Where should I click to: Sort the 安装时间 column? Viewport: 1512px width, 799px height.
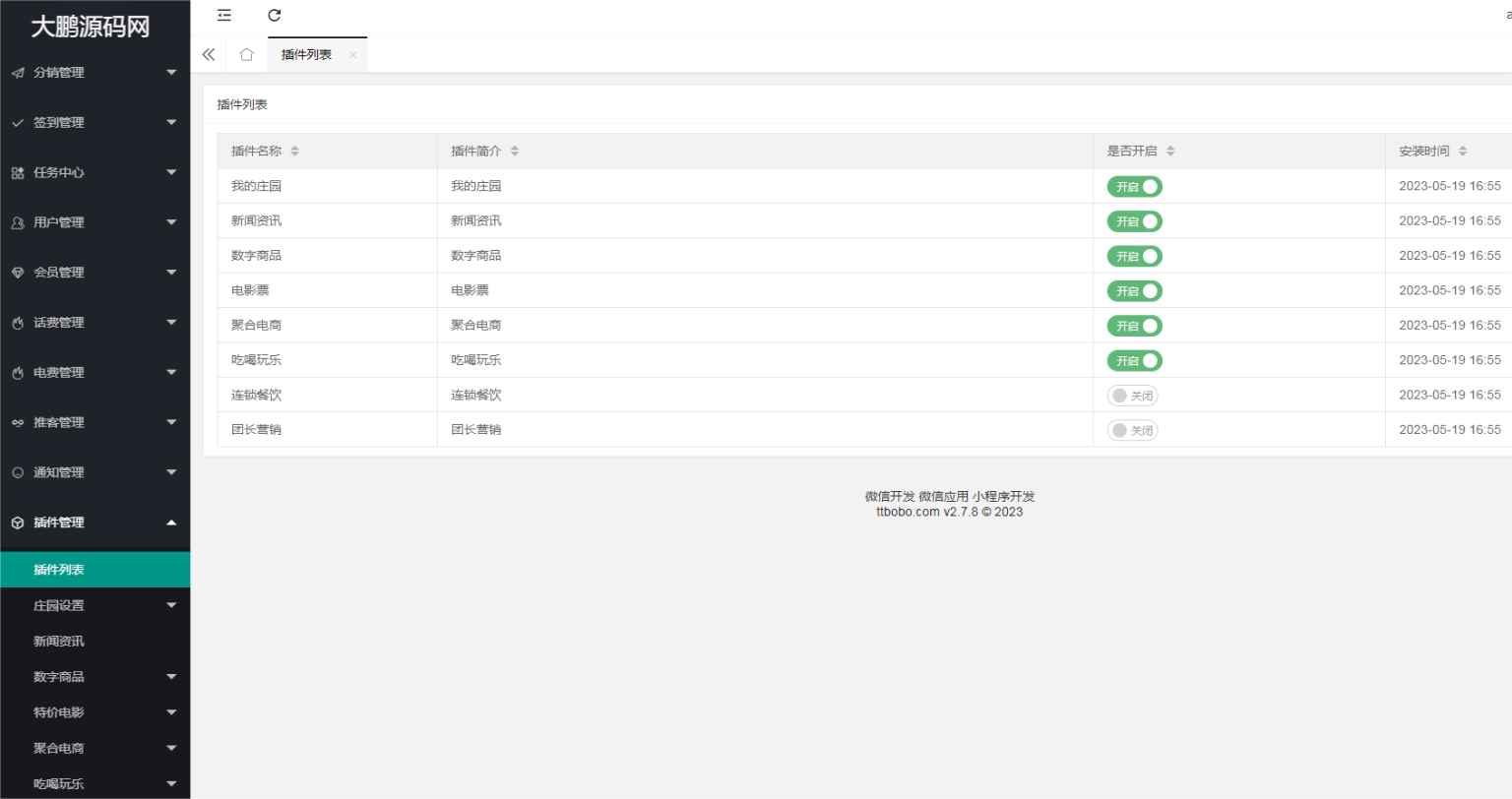[x=1462, y=152]
